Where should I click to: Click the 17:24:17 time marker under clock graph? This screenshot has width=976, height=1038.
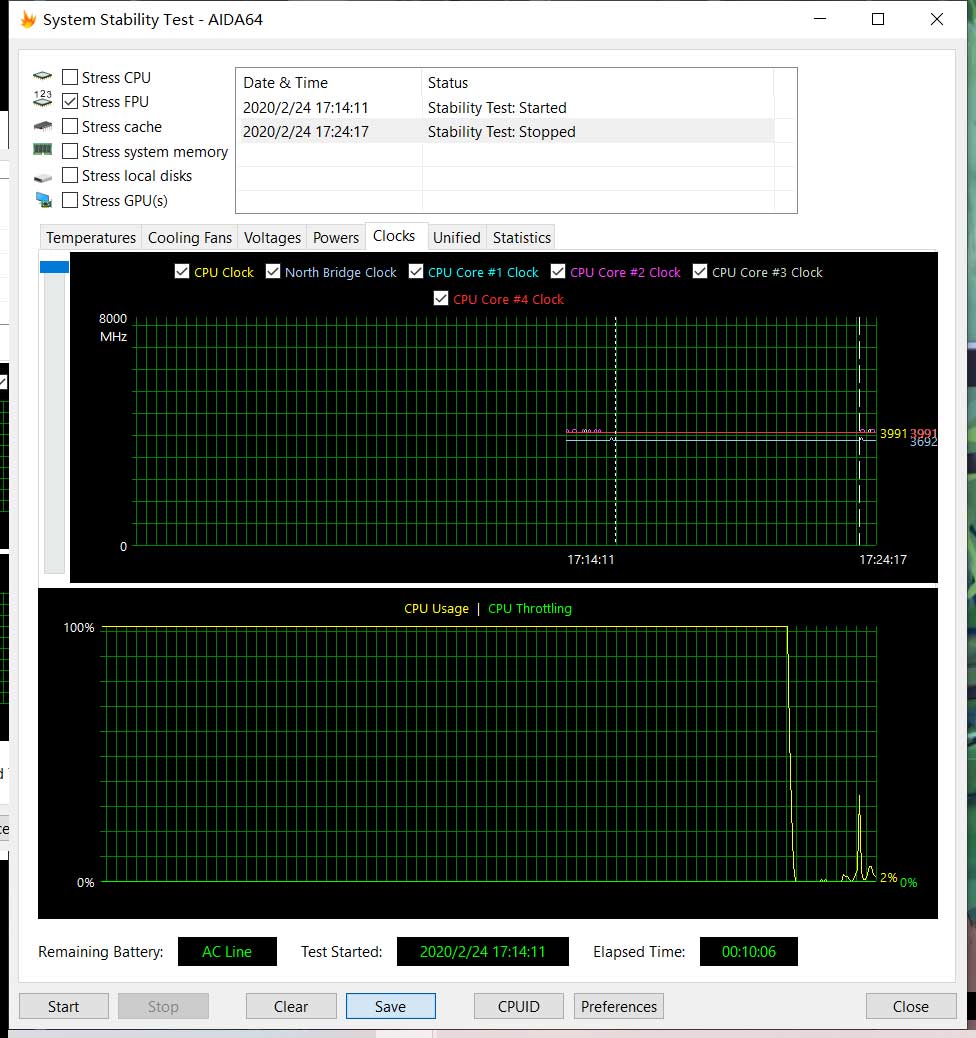point(883,559)
